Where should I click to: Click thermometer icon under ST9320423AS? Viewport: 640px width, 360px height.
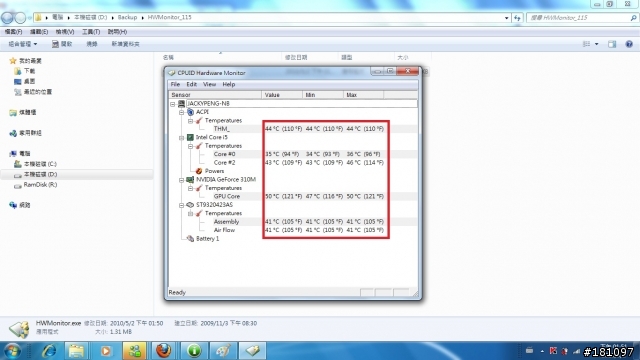coord(199,213)
